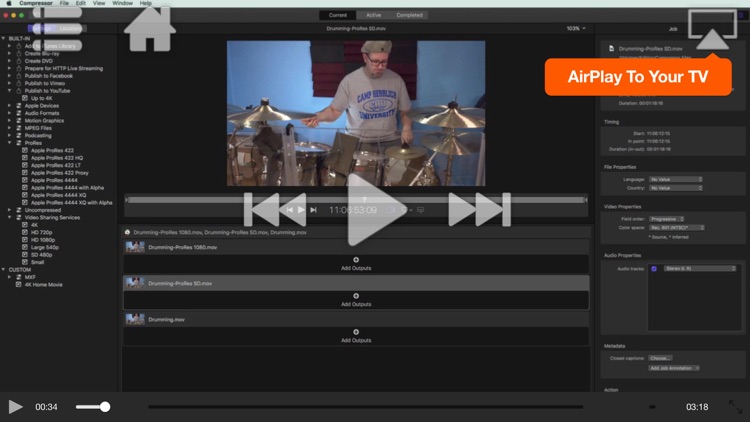Image resolution: width=750 pixels, height=422 pixels.
Task: Select the Drumming-ProRes 1080.mov job row
Action: click(x=356, y=247)
